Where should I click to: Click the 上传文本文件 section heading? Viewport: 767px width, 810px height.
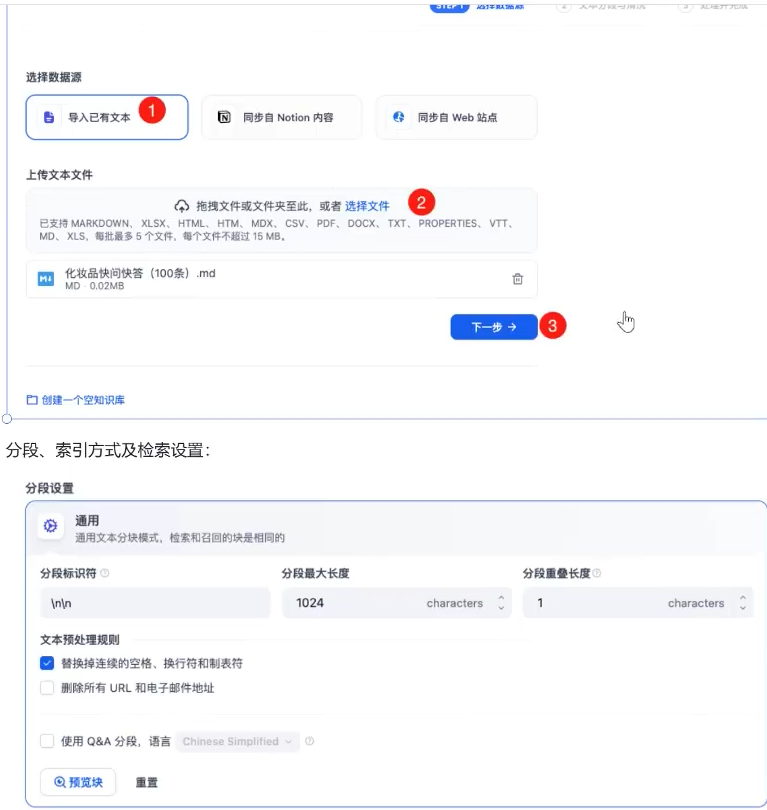(x=59, y=175)
